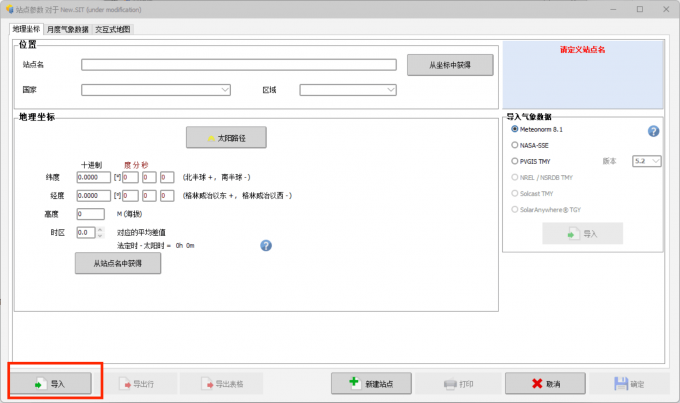Click the red 请定义站点名 warning text
Image resolution: width=680 pixels, height=403 pixels.
(582, 49)
